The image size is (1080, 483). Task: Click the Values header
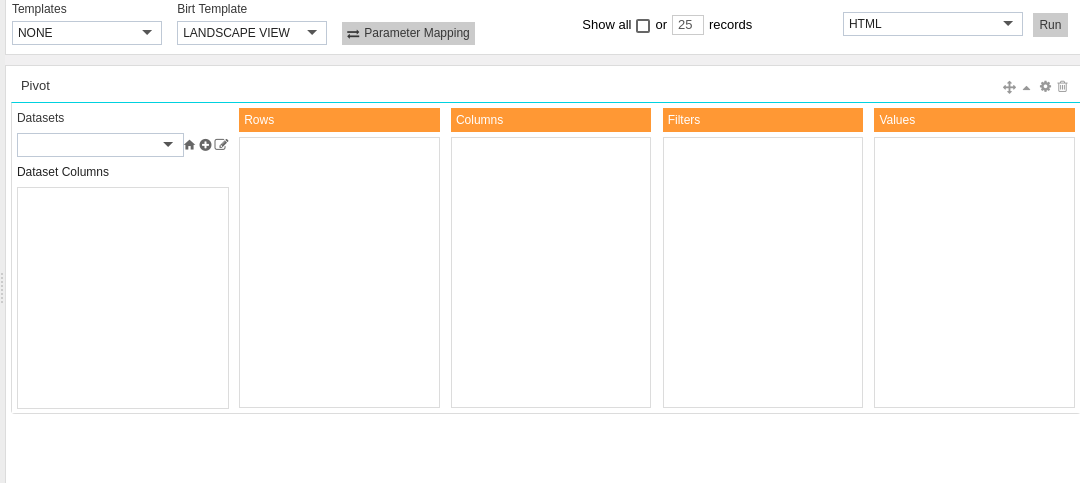(975, 120)
